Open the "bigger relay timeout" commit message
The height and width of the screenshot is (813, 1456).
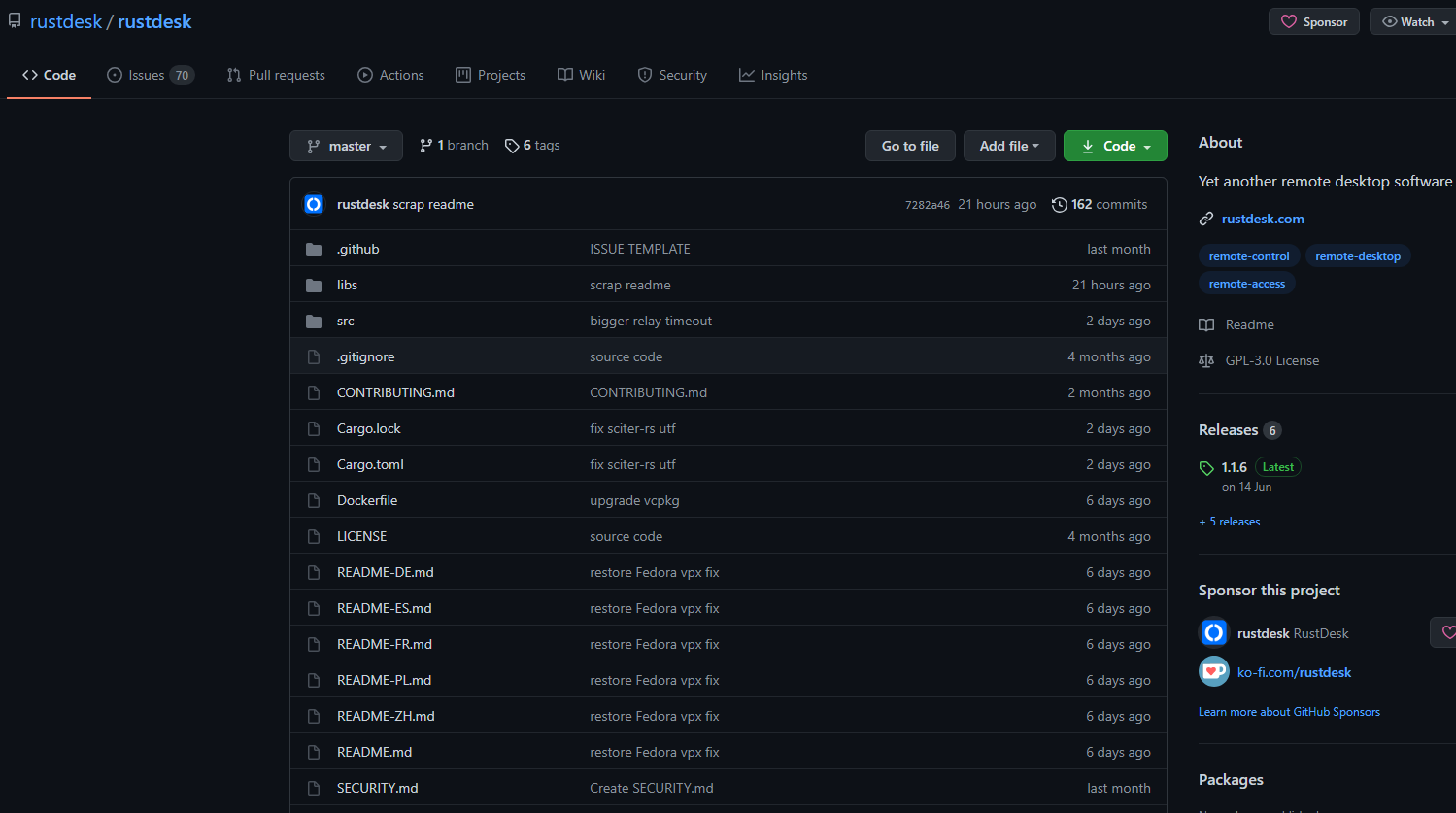651,322
